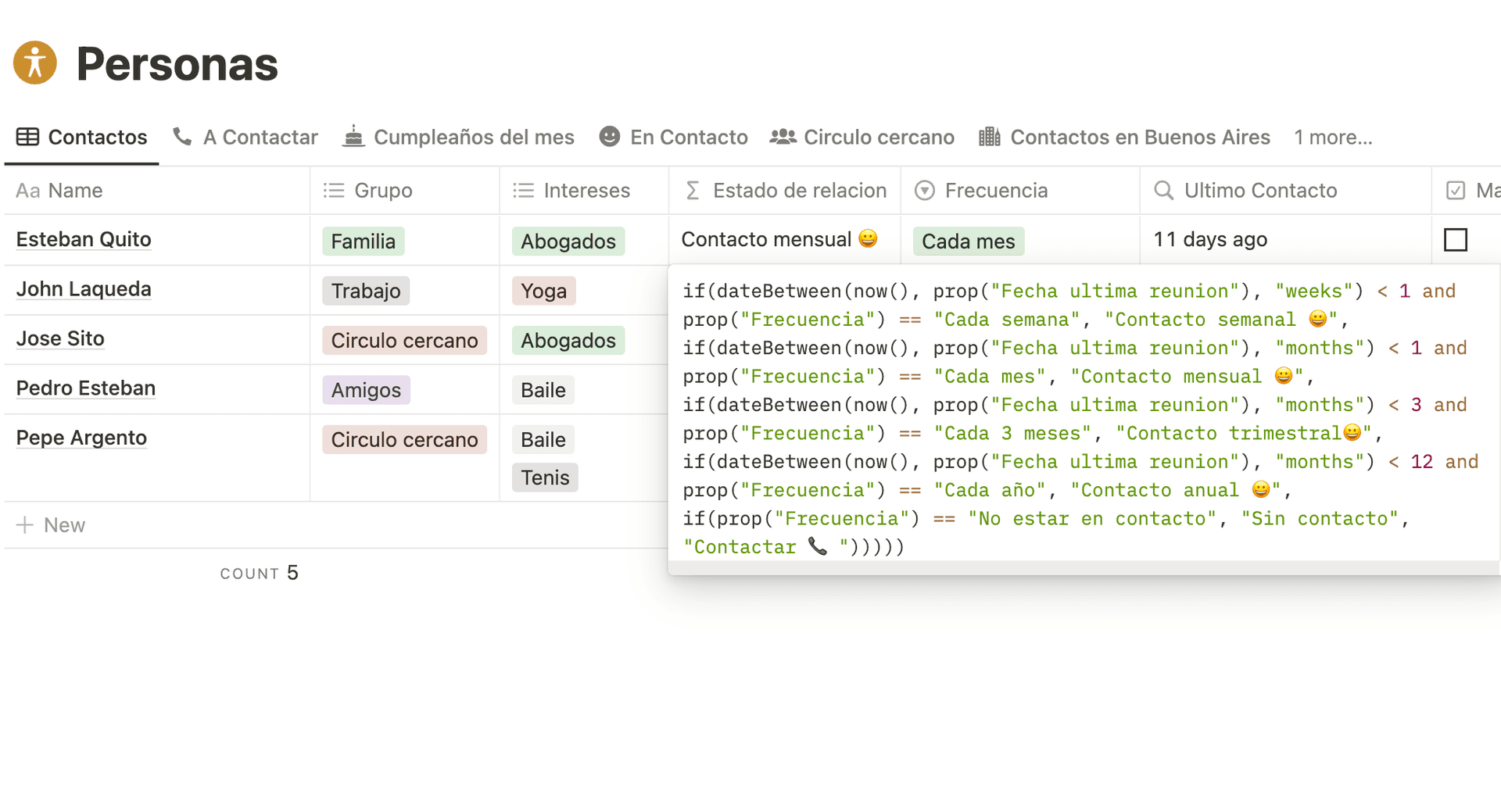Switch to the A Contactar tab
The image size is (1501, 812).
260,138
